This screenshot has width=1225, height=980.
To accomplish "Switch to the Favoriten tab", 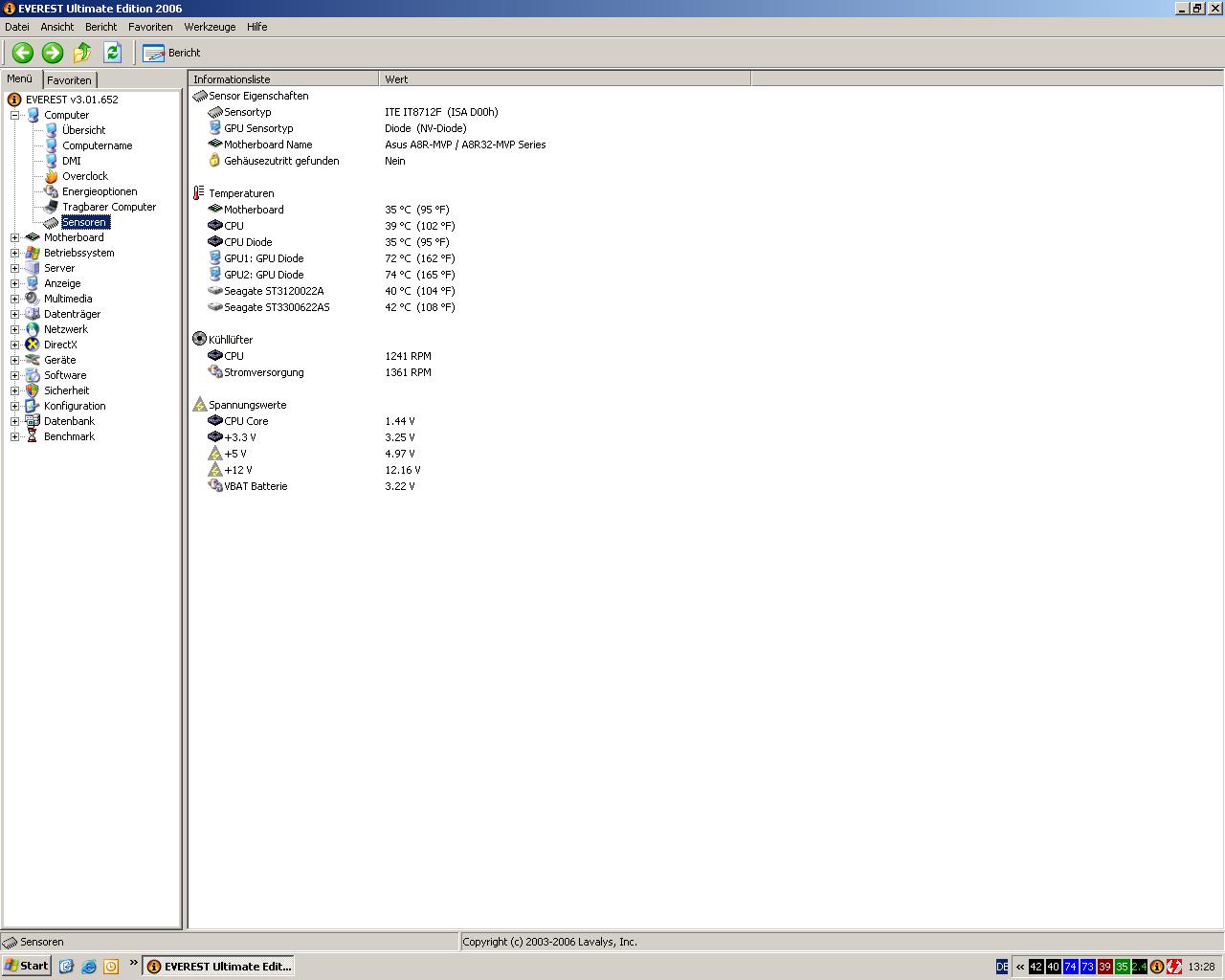I will point(69,80).
